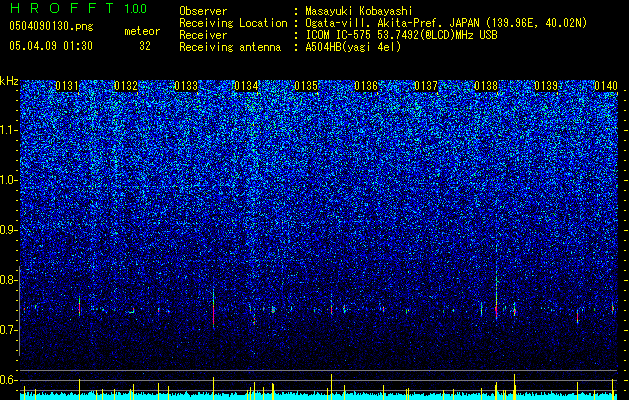Image resolution: width=629 pixels, height=400 pixels.
Task: Click the 0139 time marker
Action: tap(546, 86)
